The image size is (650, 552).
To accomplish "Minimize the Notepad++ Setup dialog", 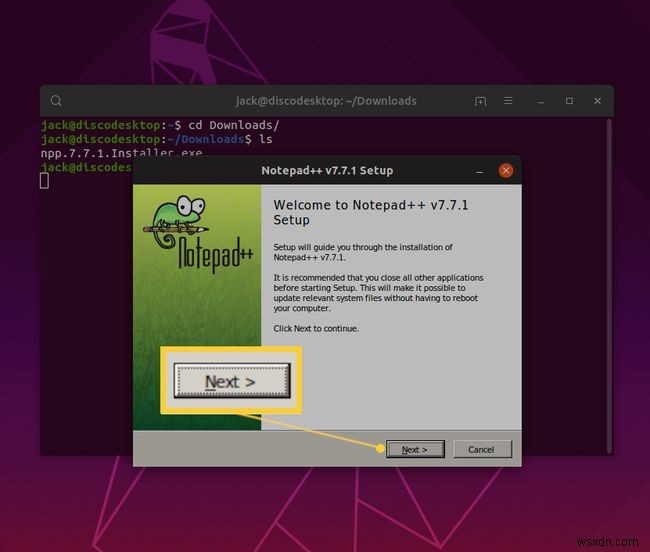I will pos(480,171).
